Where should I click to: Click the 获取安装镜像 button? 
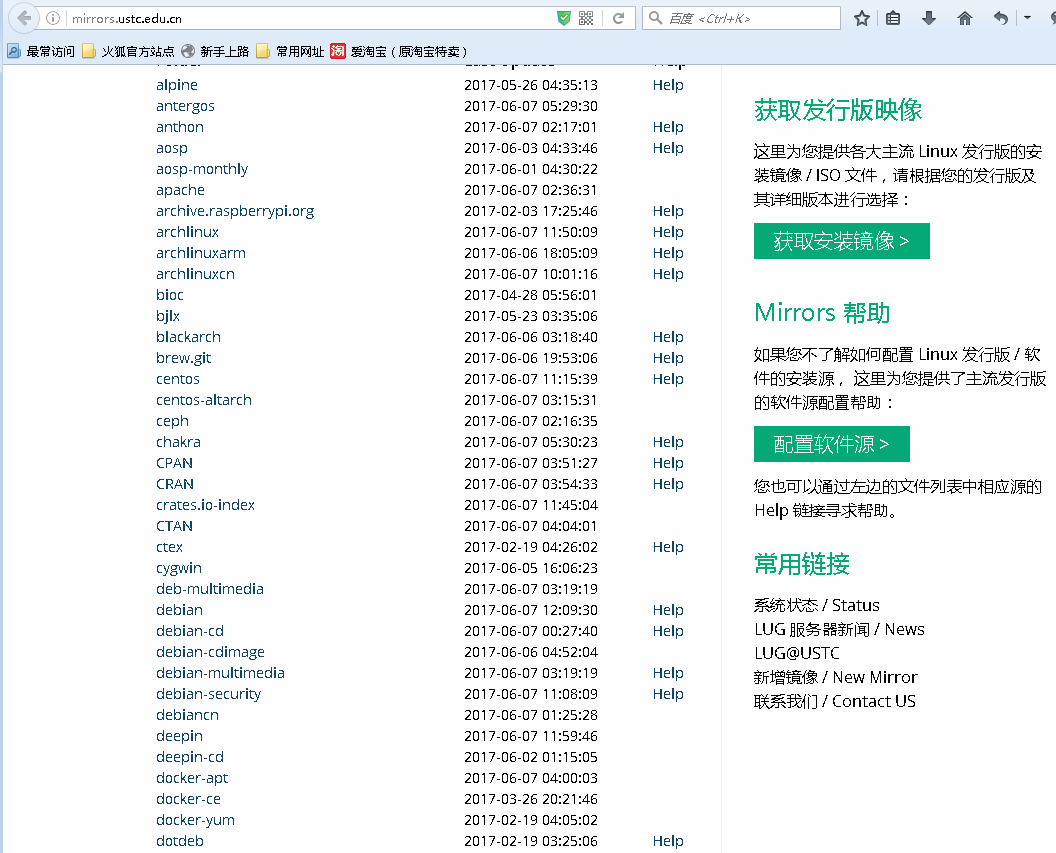point(841,241)
